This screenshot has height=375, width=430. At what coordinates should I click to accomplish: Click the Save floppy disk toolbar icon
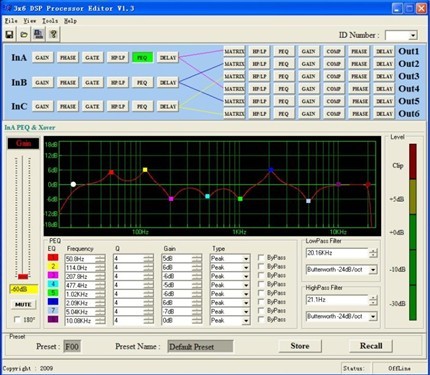point(10,34)
